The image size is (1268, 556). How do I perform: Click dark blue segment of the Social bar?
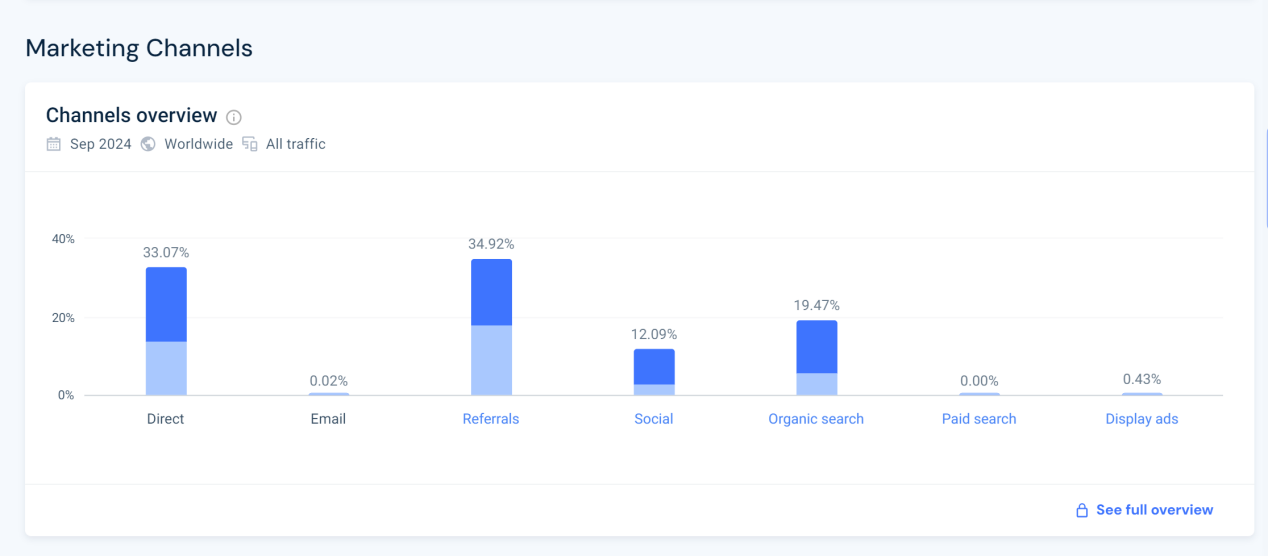654,366
